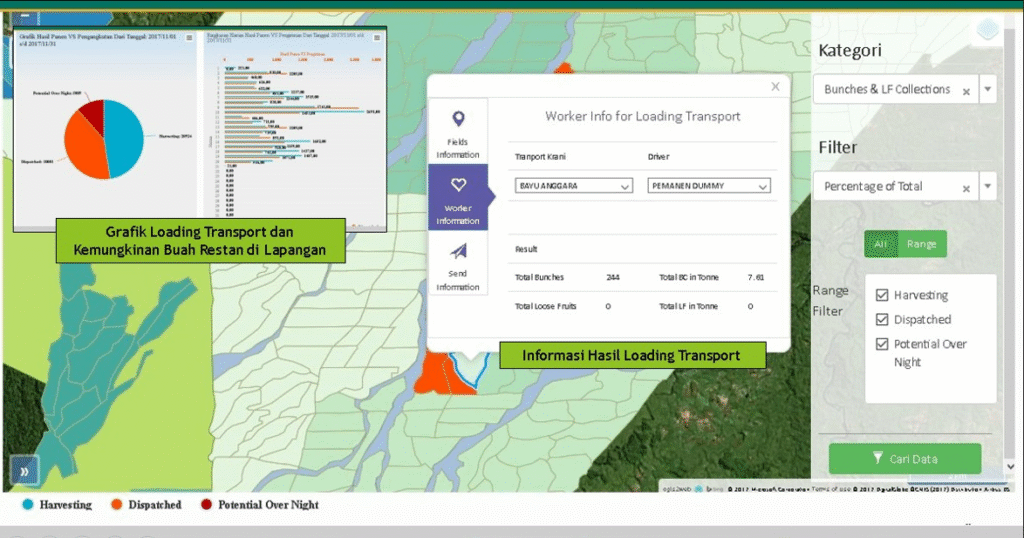The width and height of the screenshot is (1024, 538).
Task: Open the Fields Information tab
Action: pos(458,133)
